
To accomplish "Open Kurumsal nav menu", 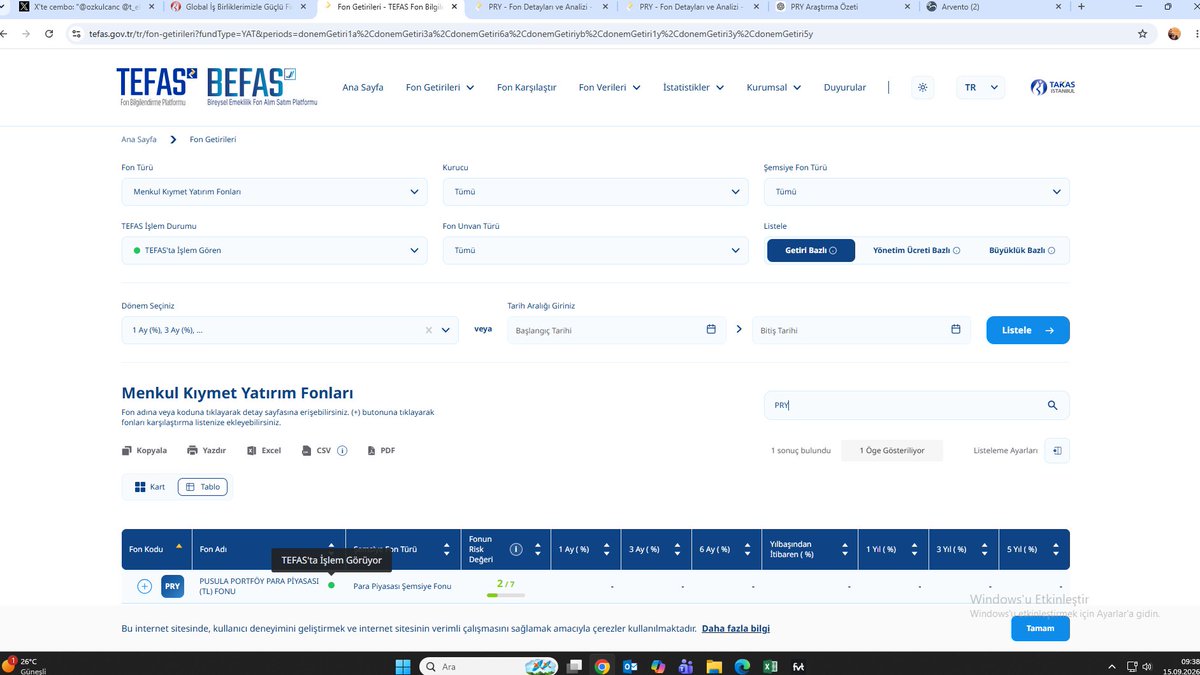I will (x=774, y=87).
